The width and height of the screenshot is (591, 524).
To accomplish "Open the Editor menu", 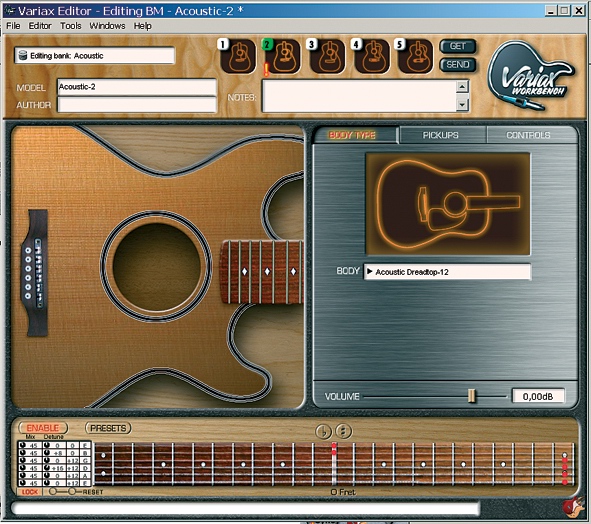I will coord(40,26).
